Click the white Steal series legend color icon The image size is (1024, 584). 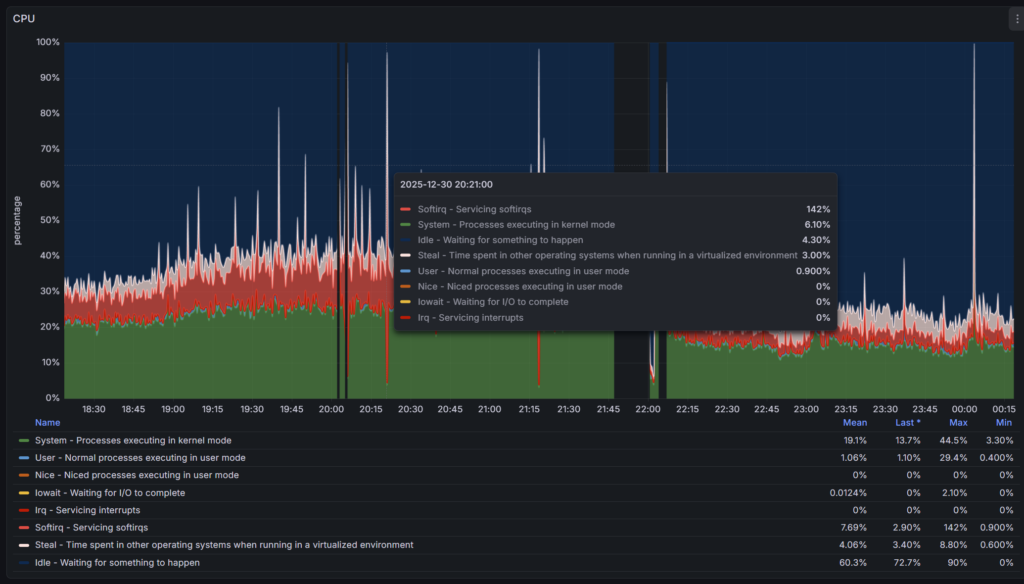(24, 545)
